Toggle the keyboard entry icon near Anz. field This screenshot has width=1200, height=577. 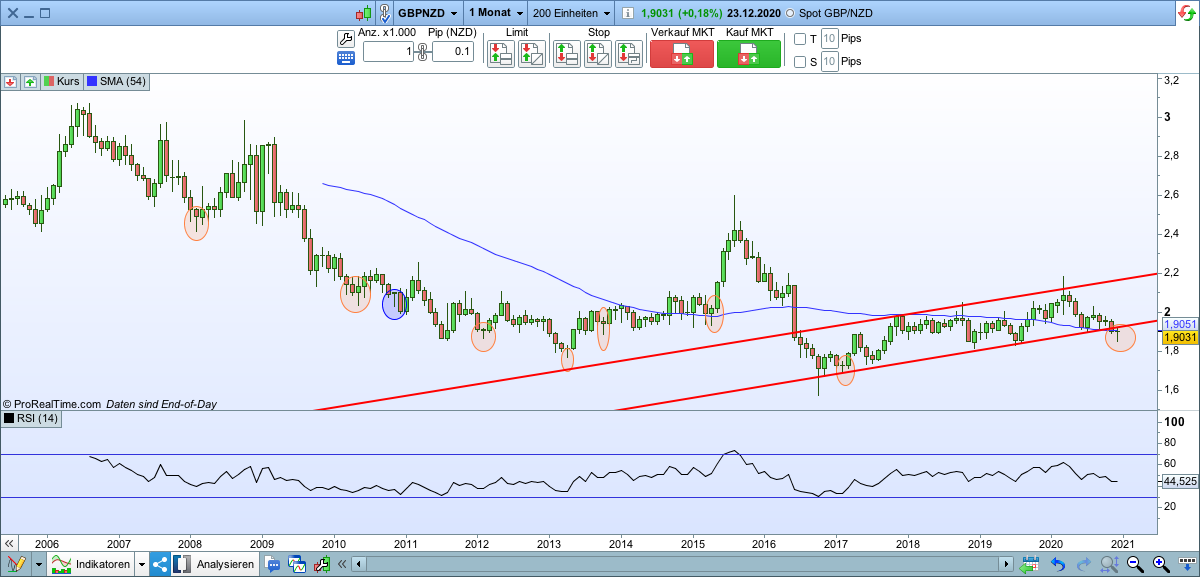coord(345,57)
